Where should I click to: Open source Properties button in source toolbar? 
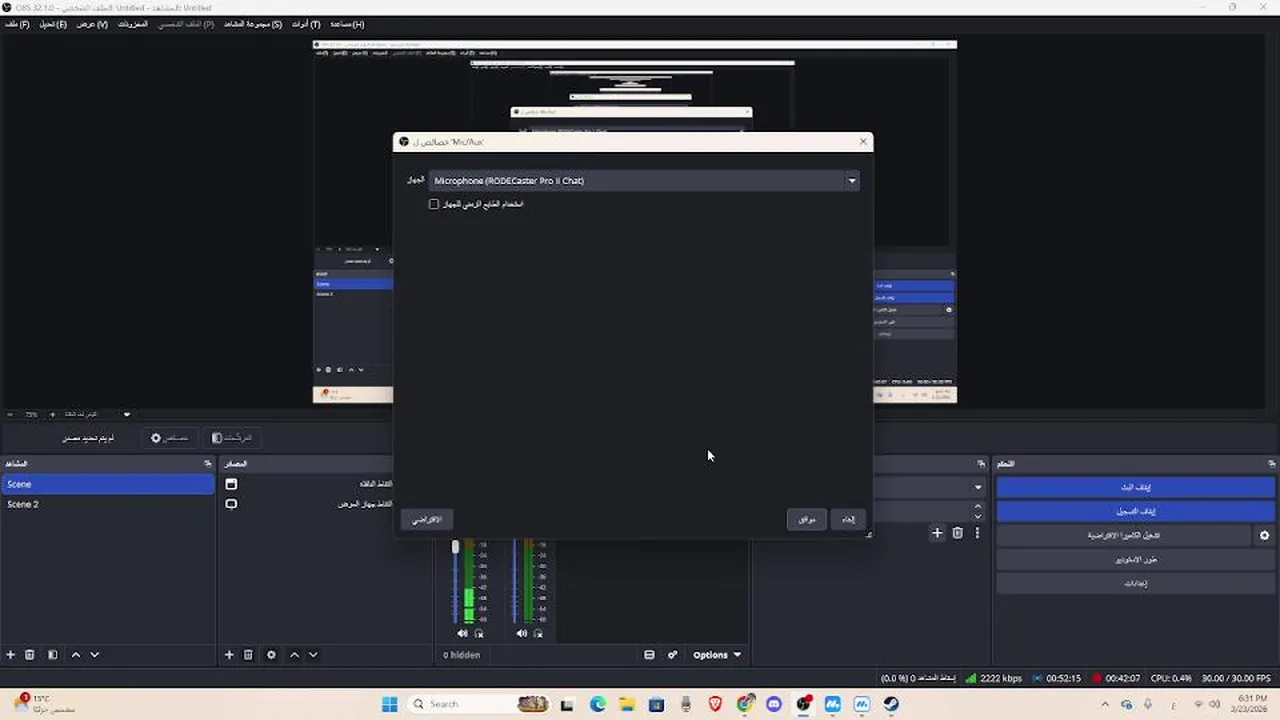(x=169, y=438)
